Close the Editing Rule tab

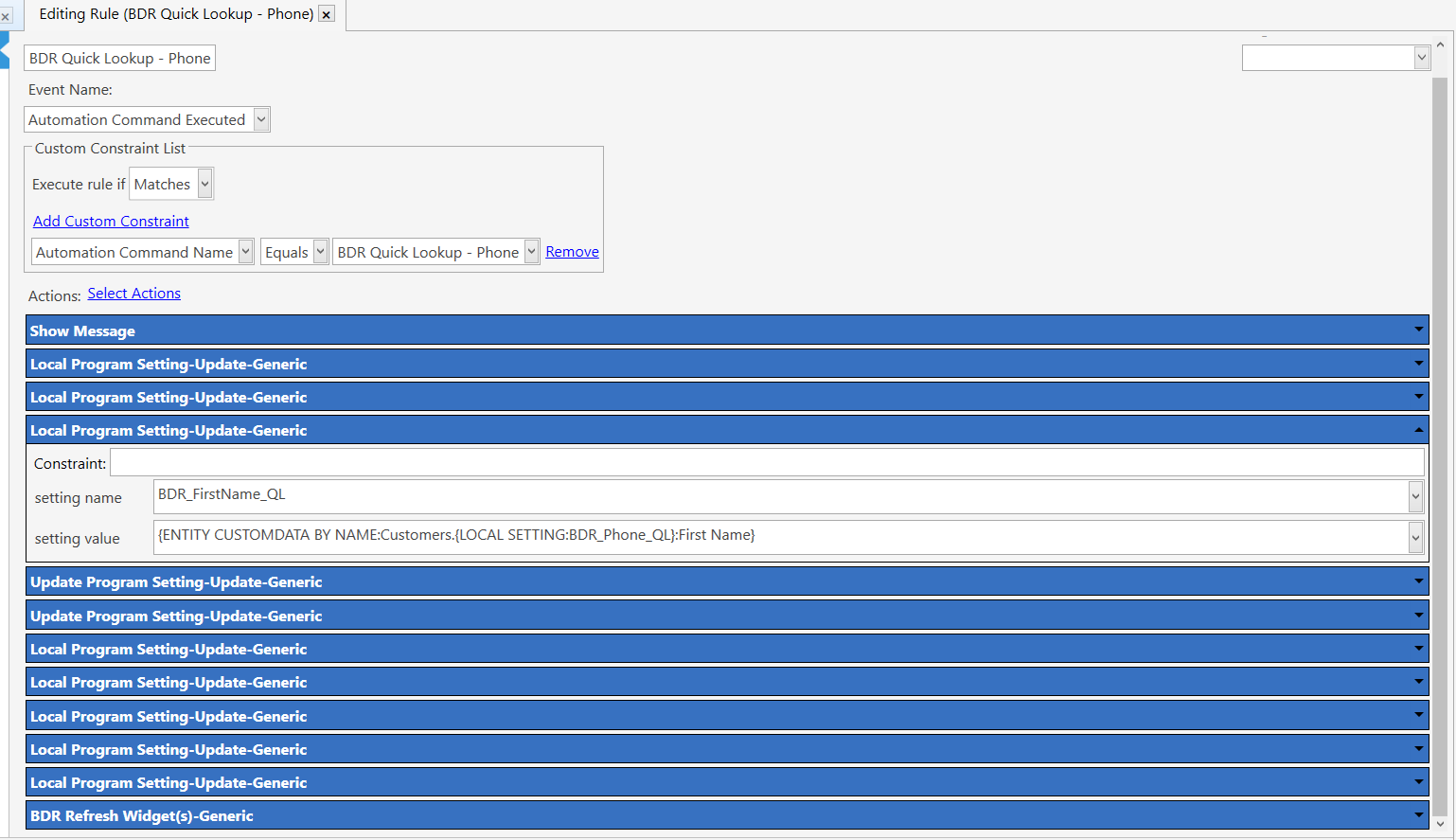327,14
